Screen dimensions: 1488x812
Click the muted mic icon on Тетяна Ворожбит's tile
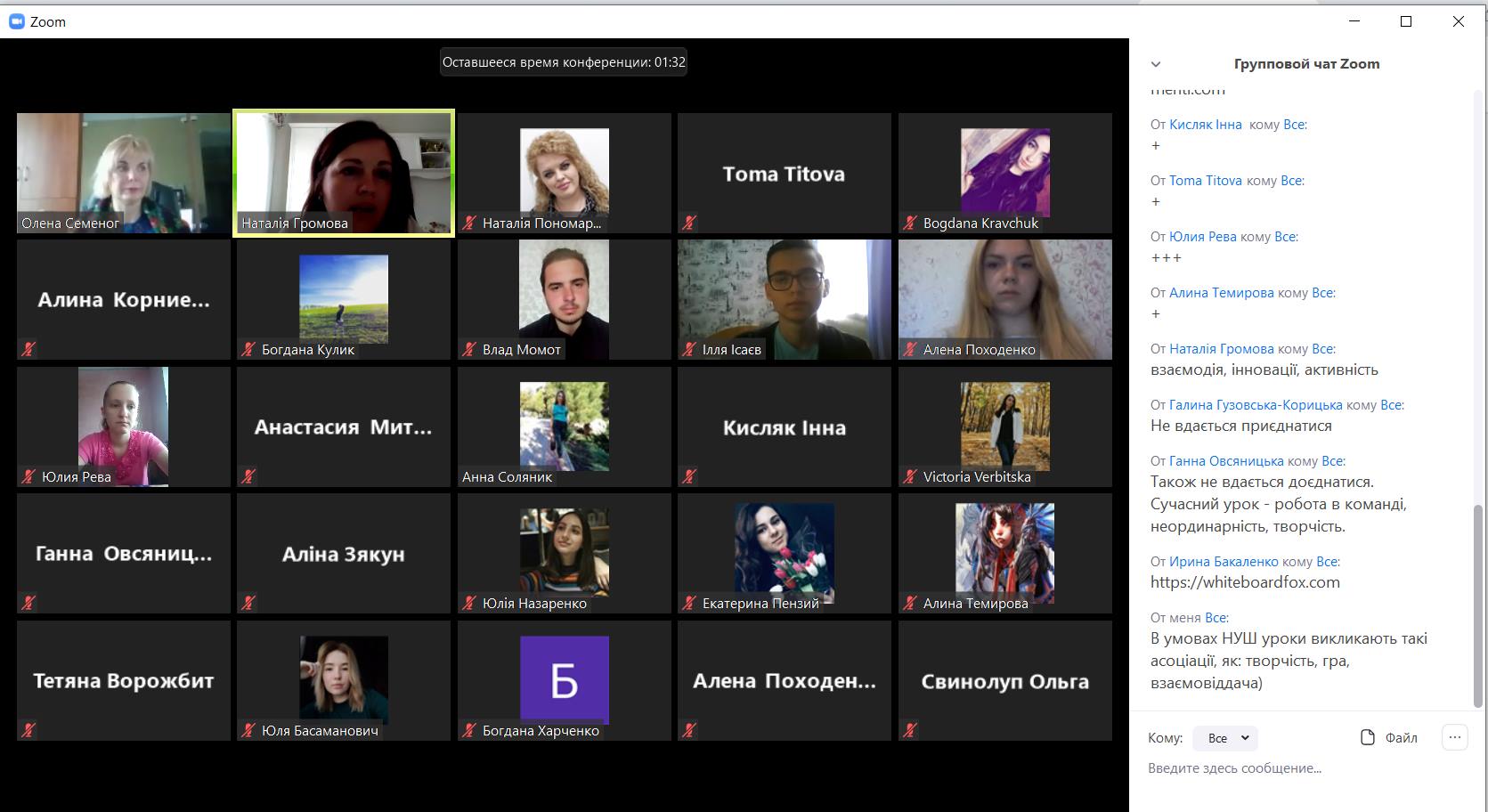(28, 731)
